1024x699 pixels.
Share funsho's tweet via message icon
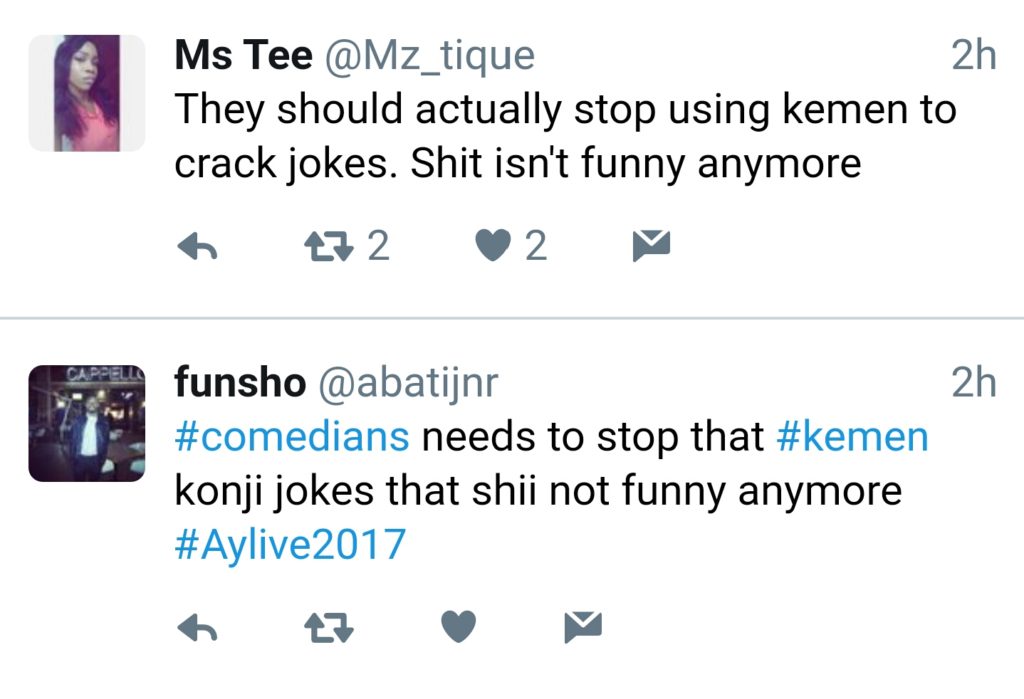(582, 626)
